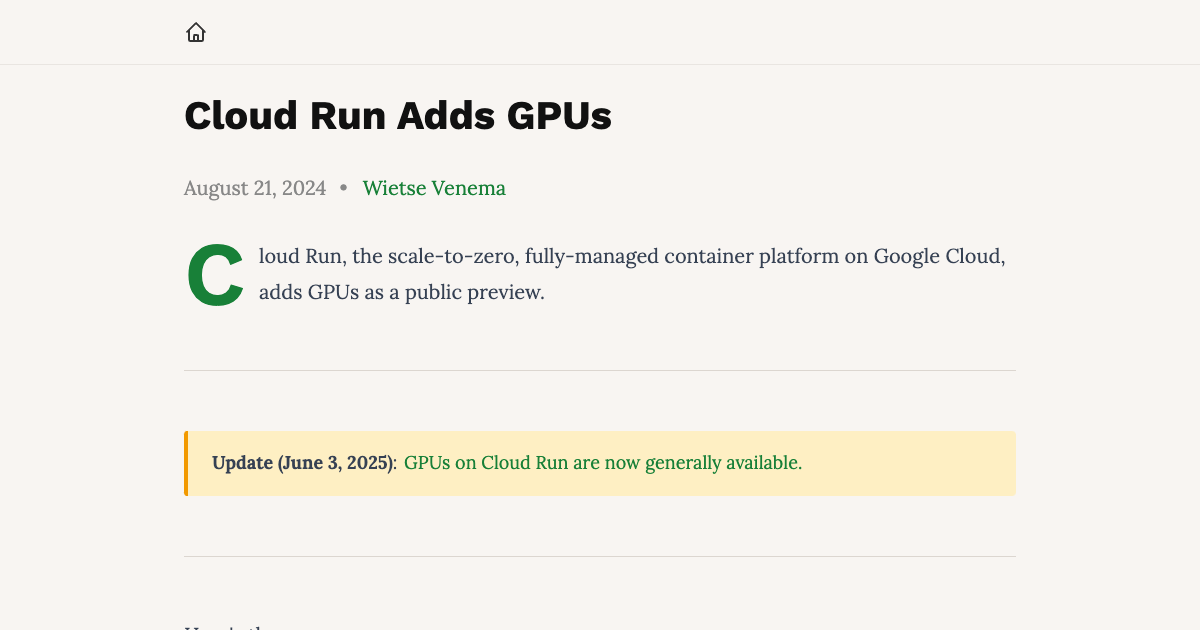The width and height of the screenshot is (1200, 630).
Task: Select the publication date August 21, 2024
Action: (255, 188)
